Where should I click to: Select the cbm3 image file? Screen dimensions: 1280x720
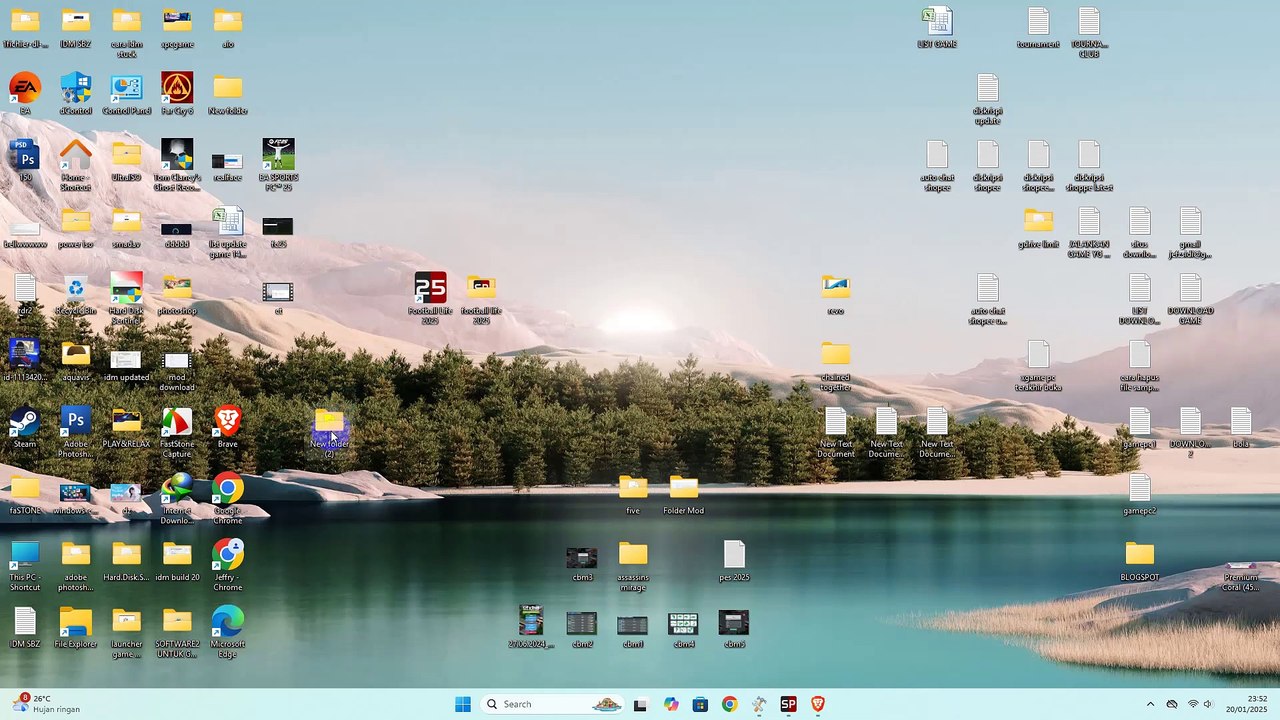click(582, 558)
